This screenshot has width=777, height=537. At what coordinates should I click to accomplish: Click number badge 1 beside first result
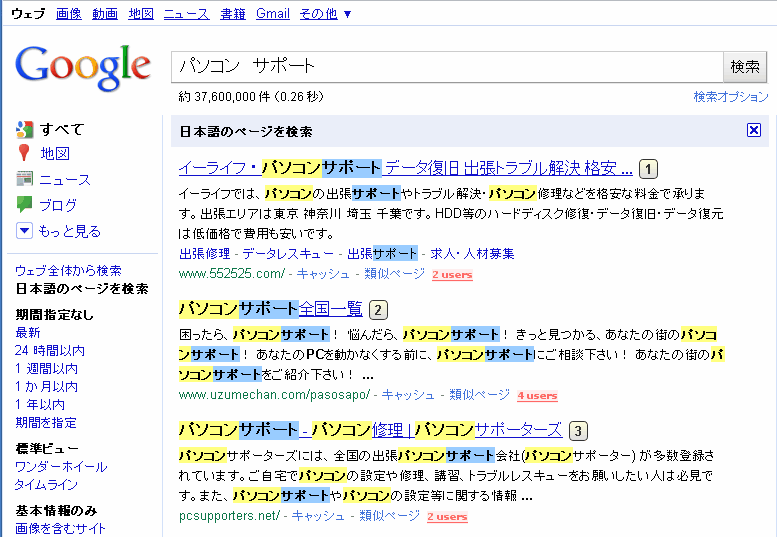(x=649, y=168)
